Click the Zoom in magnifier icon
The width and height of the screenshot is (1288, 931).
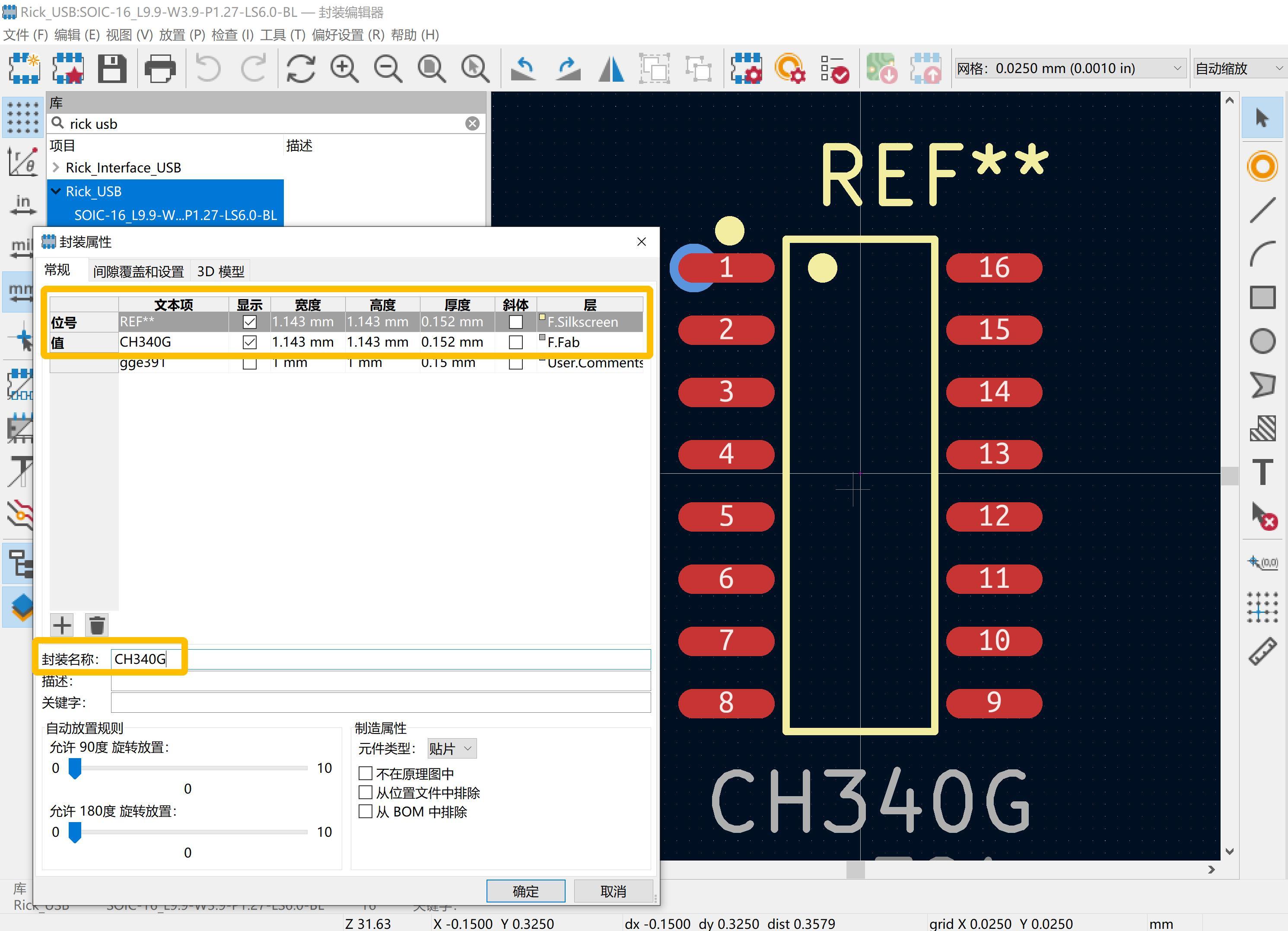(x=344, y=69)
